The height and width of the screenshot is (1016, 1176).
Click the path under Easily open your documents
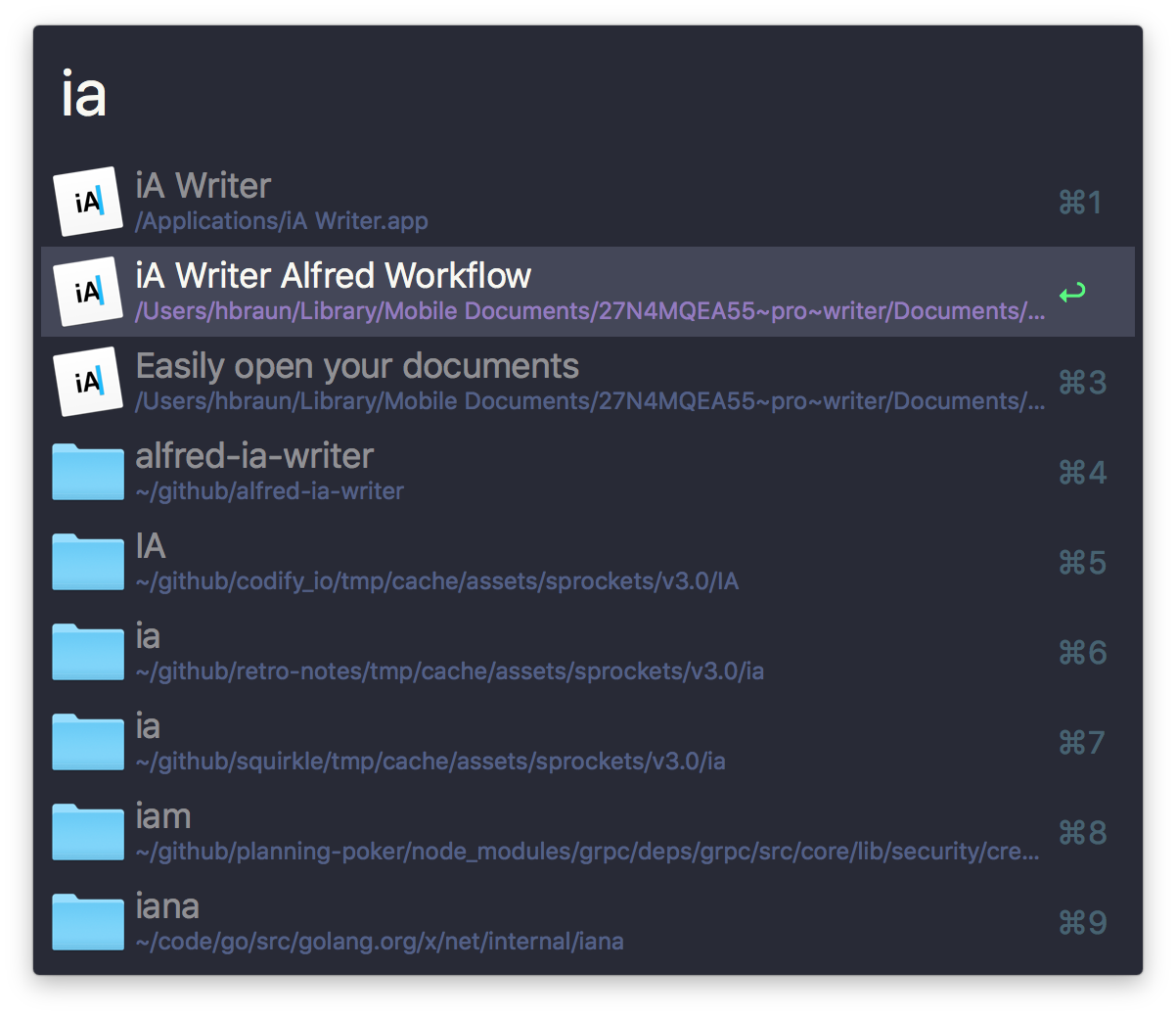(x=590, y=401)
